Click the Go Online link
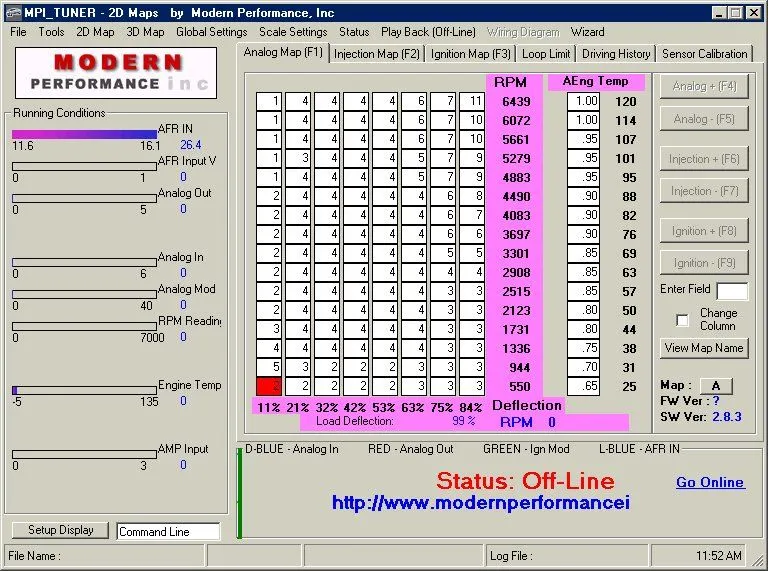The image size is (768, 571). [709, 482]
